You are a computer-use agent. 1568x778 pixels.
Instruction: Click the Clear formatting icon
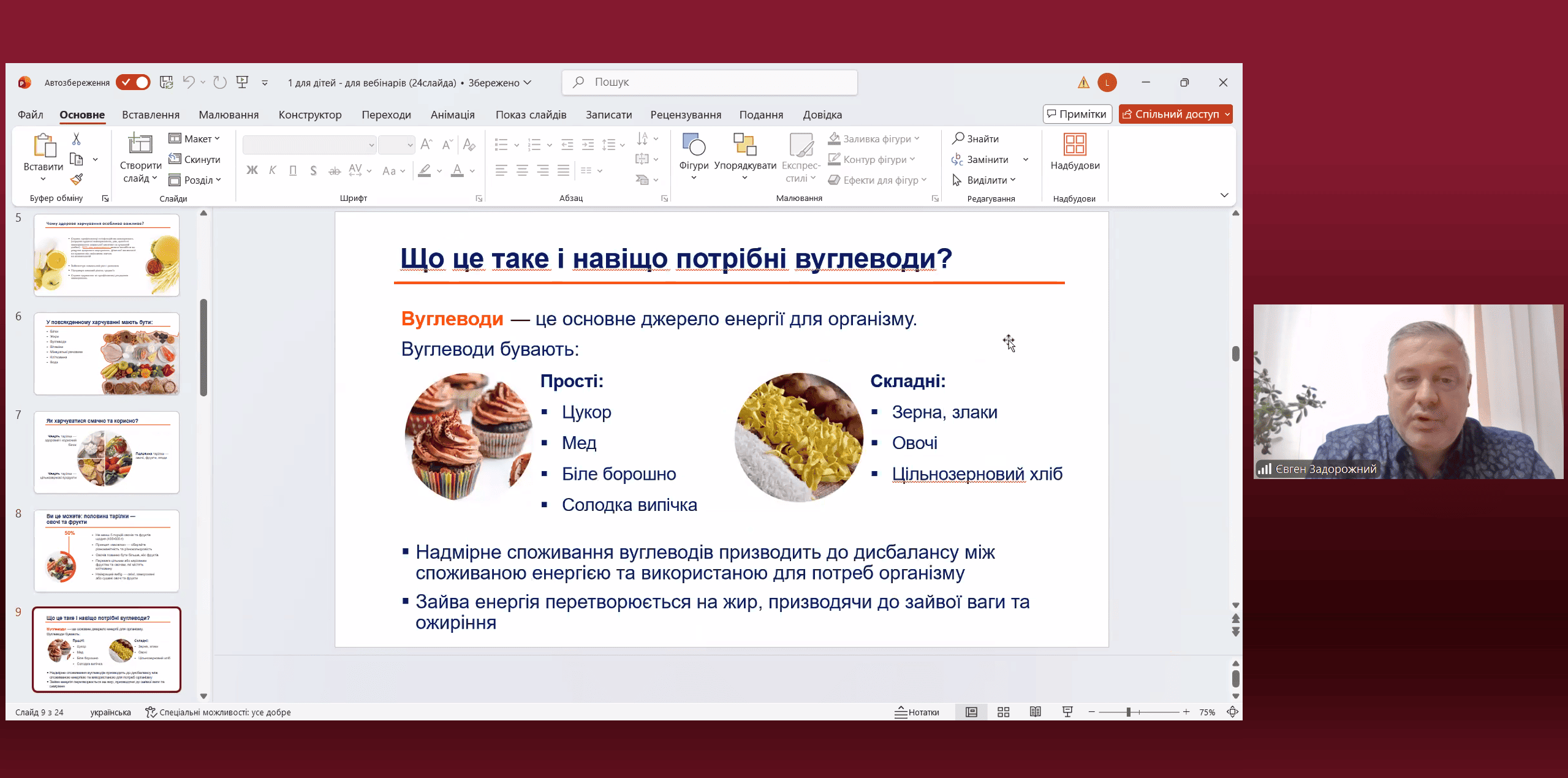[469, 145]
